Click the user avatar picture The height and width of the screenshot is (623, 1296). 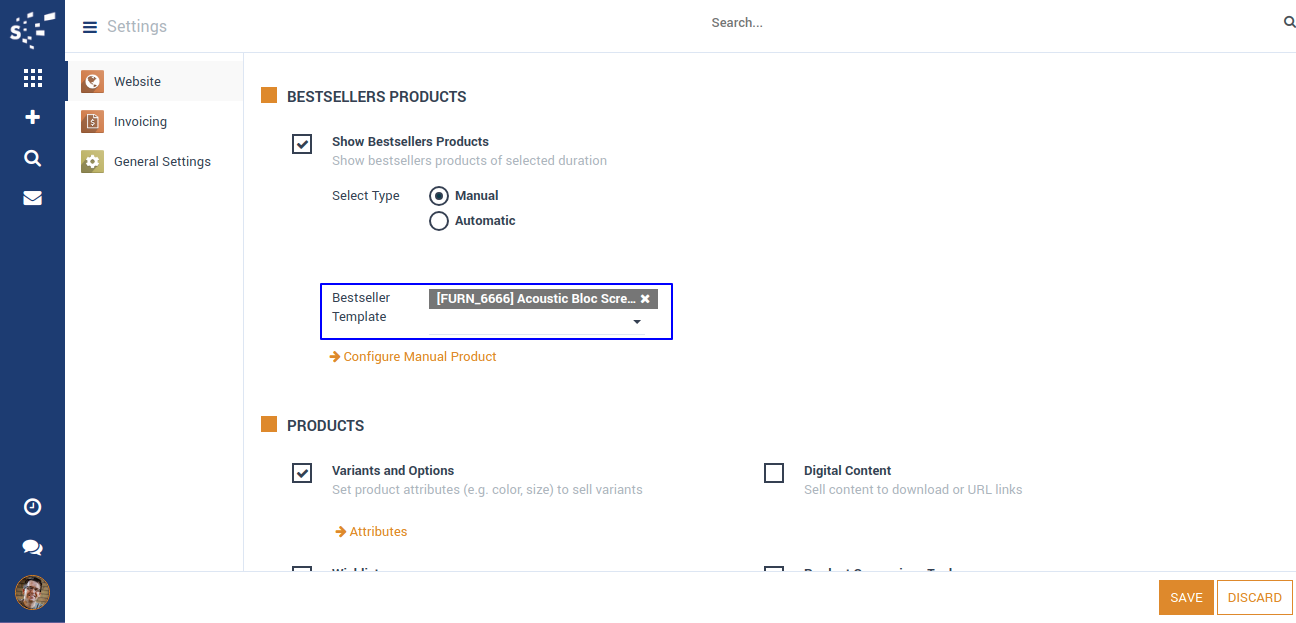[x=32, y=593]
